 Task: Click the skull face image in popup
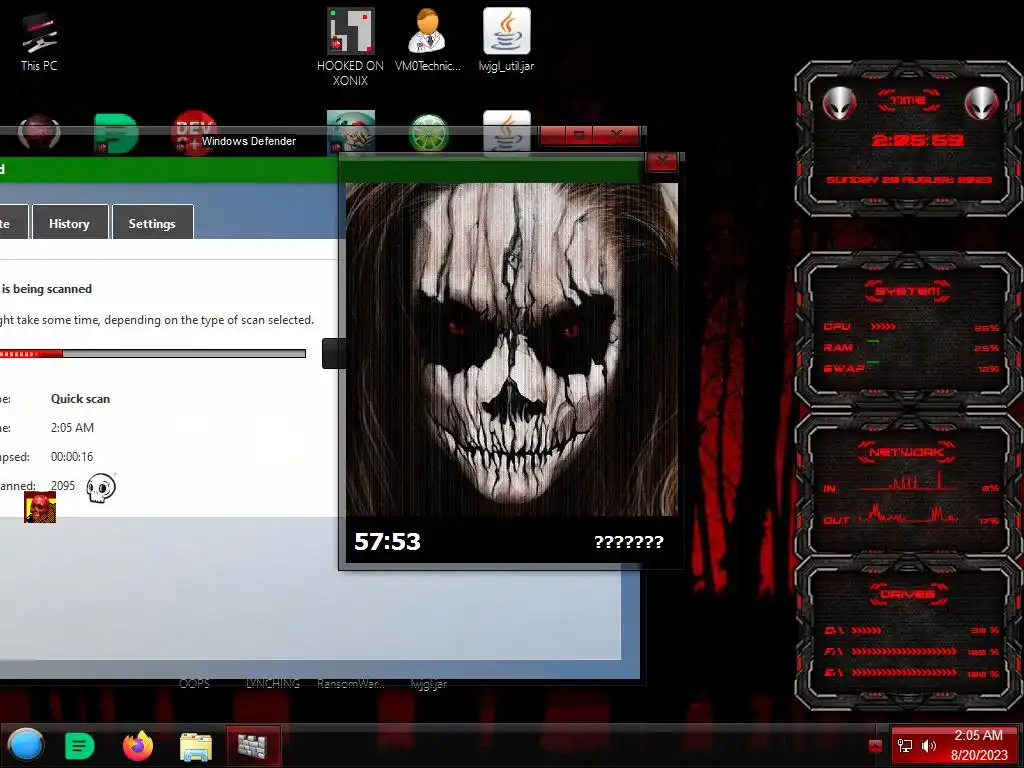tap(511, 349)
